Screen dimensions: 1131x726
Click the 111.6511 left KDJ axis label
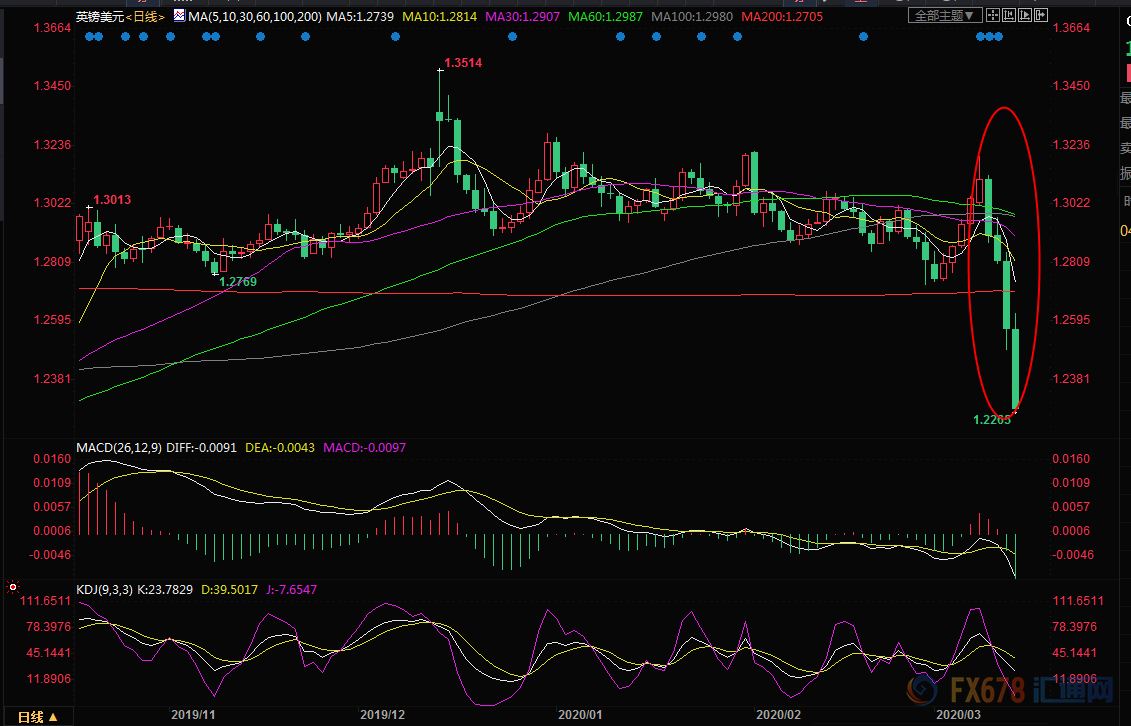(47, 601)
